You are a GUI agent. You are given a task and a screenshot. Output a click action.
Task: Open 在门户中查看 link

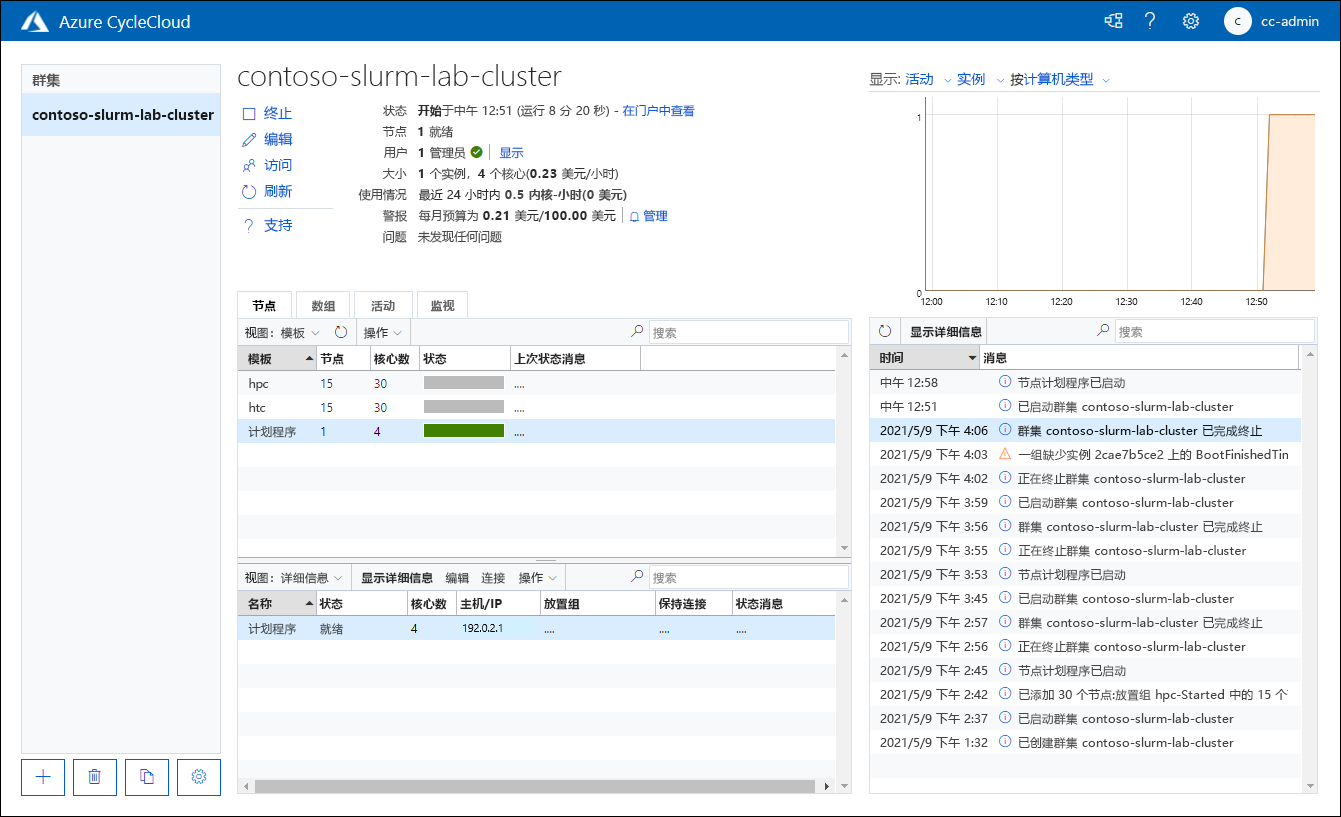pos(658,111)
